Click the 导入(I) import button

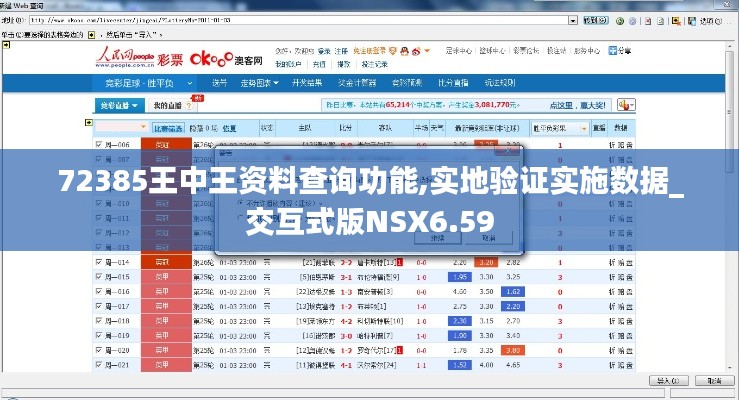point(669,380)
